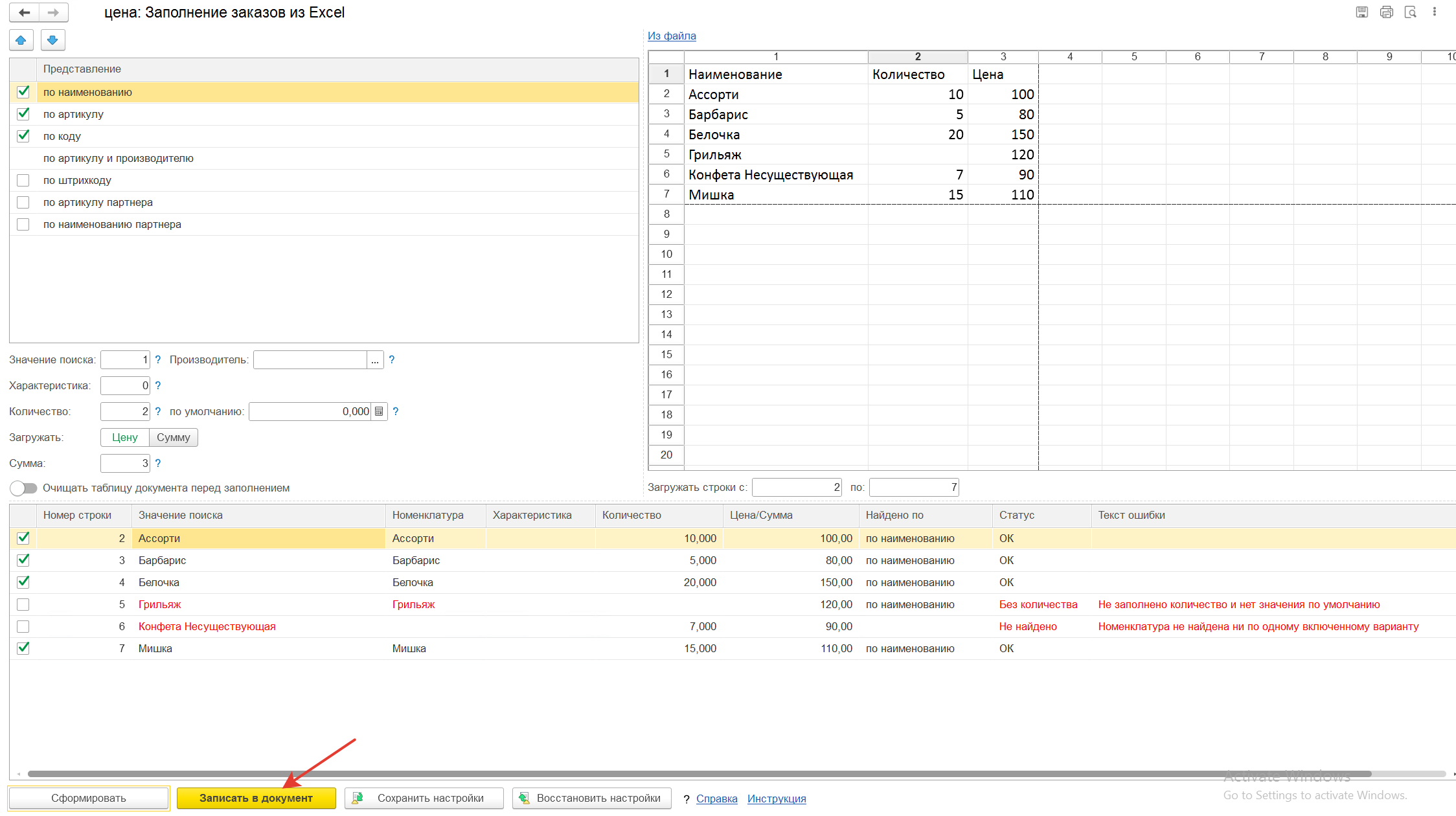Screen dimensions: 1456x816
Task: Click the Производитель input field
Action: (x=310, y=359)
